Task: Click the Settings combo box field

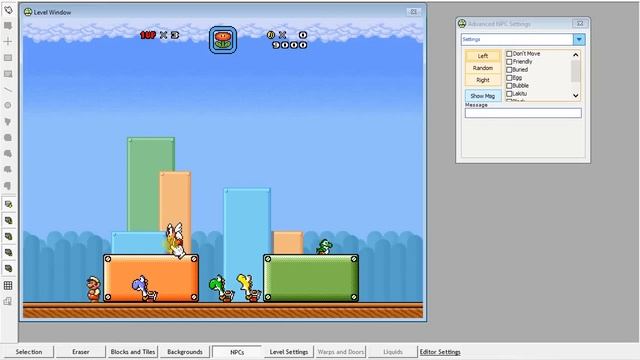Action: (x=517, y=39)
